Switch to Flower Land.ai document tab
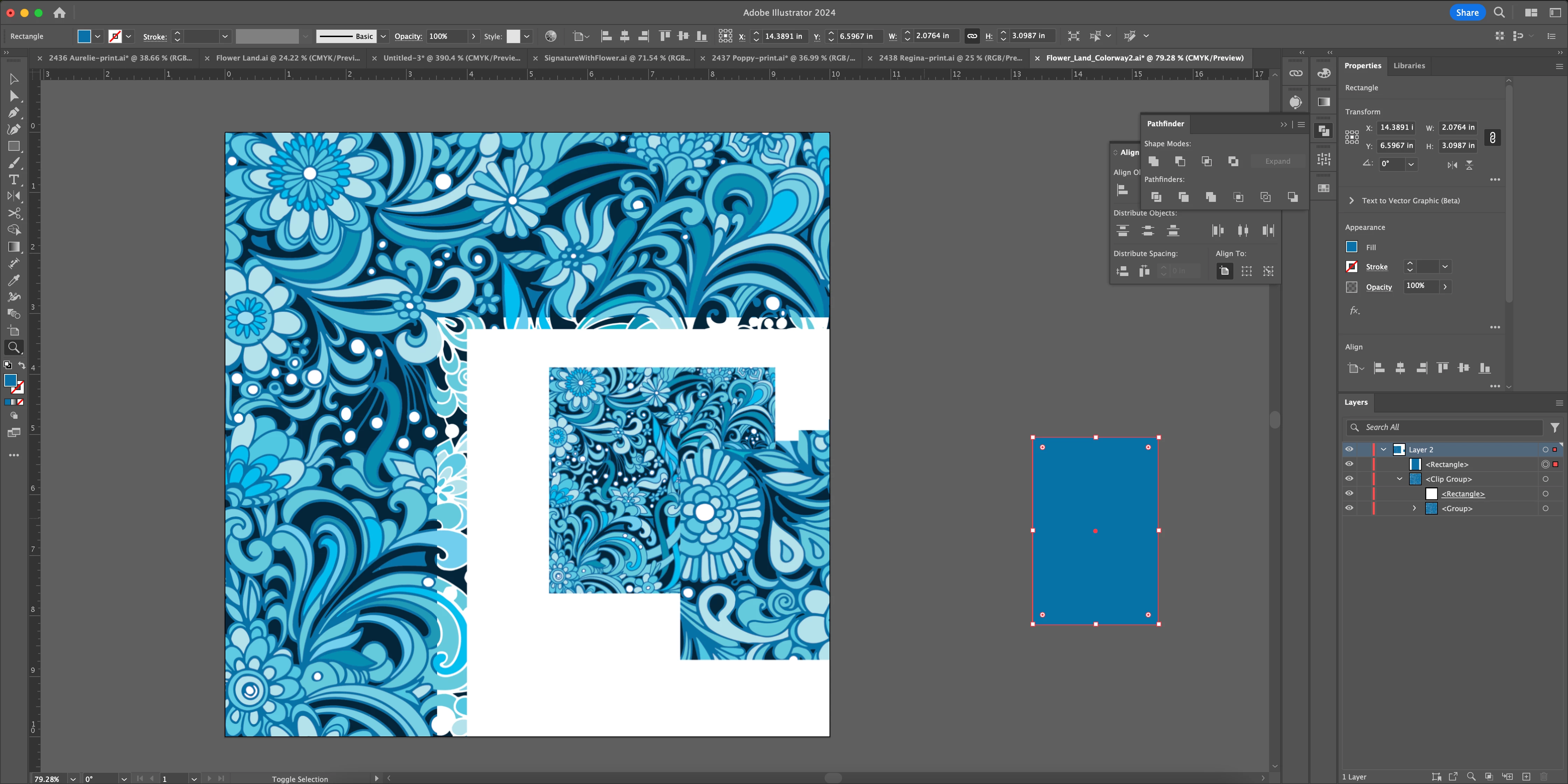The height and width of the screenshot is (784, 1568). [x=287, y=58]
